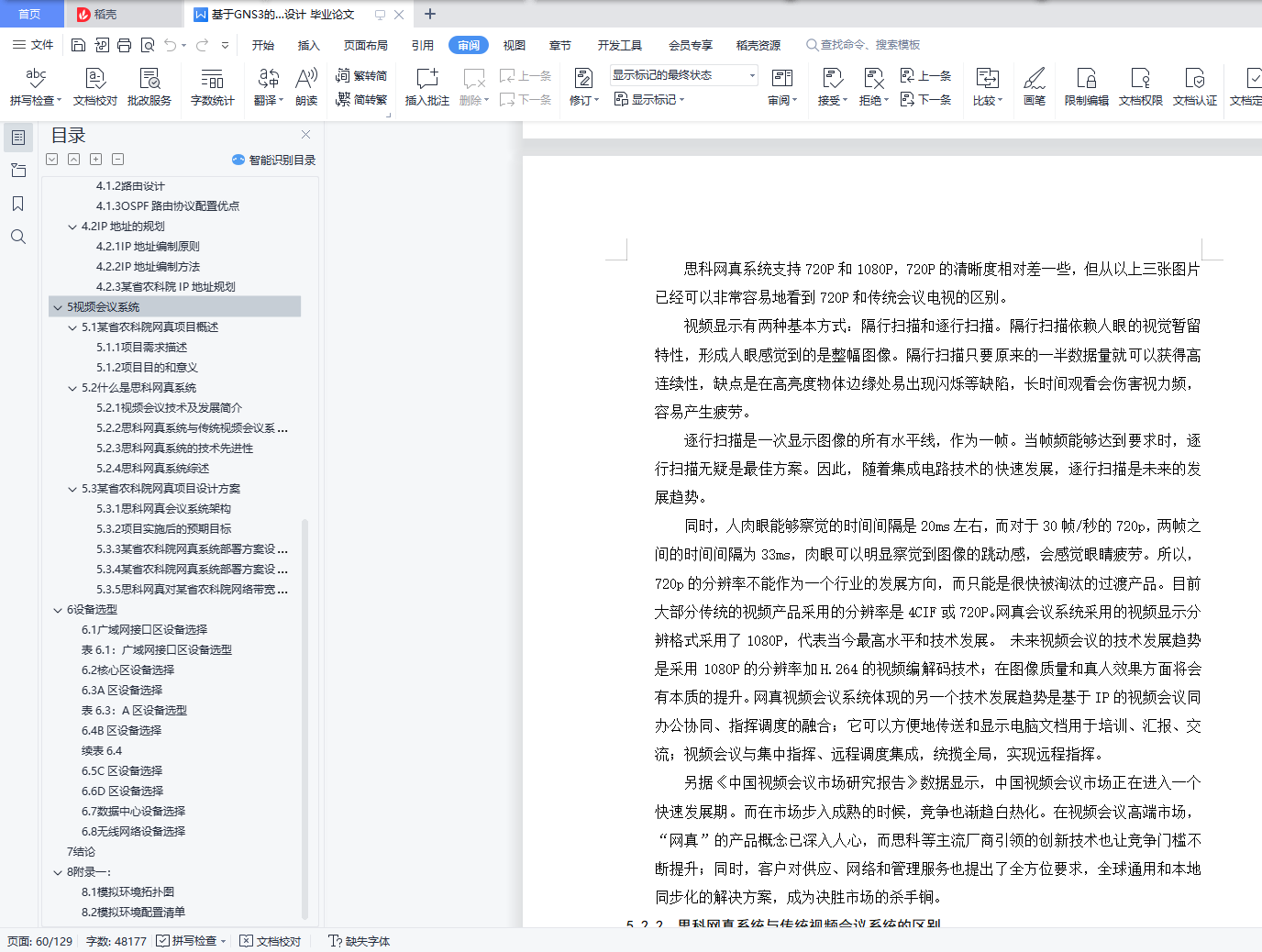Go to previous comment 上一条 beside 删除
Image resolution: width=1262 pixels, height=952 pixels.
[526, 76]
